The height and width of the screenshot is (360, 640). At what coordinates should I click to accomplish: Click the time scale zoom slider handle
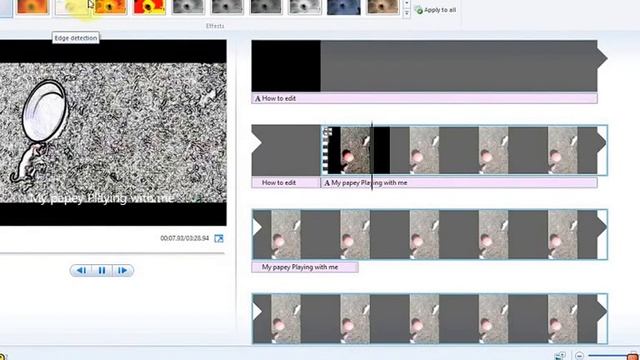tap(632, 356)
